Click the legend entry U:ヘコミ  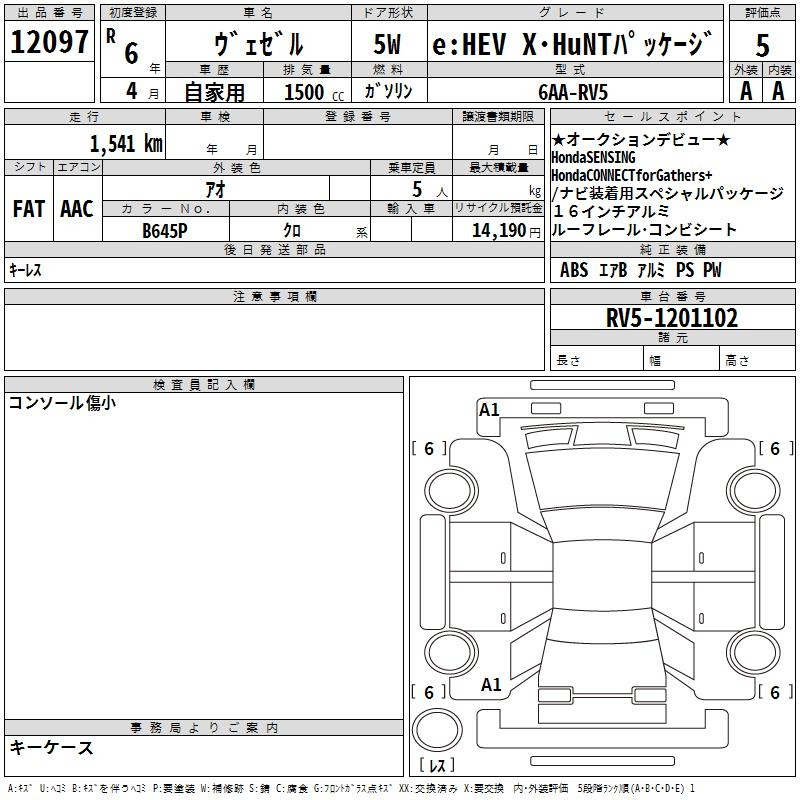tap(53, 788)
